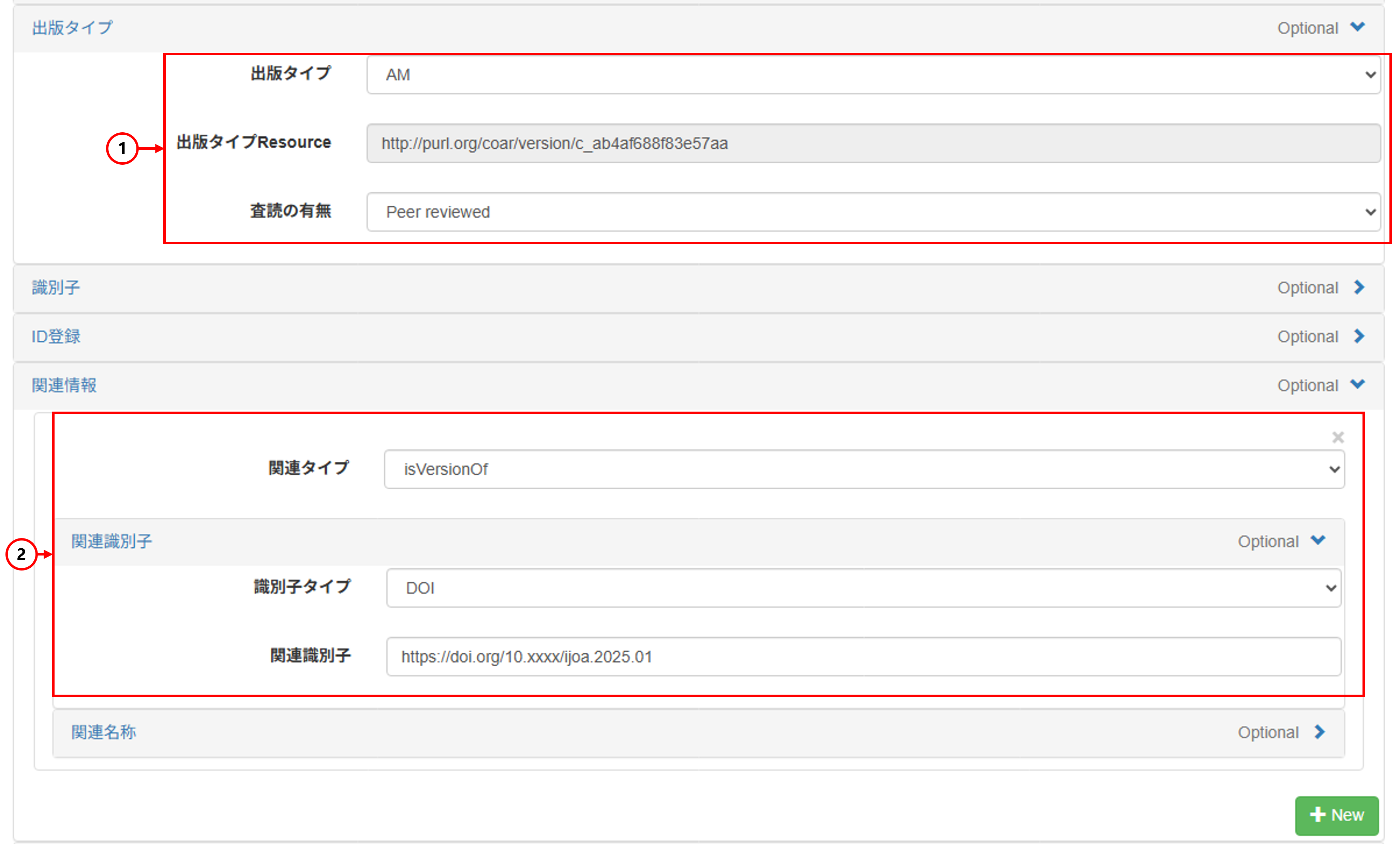Collapse the 関連情報 section chevron

point(1357,384)
